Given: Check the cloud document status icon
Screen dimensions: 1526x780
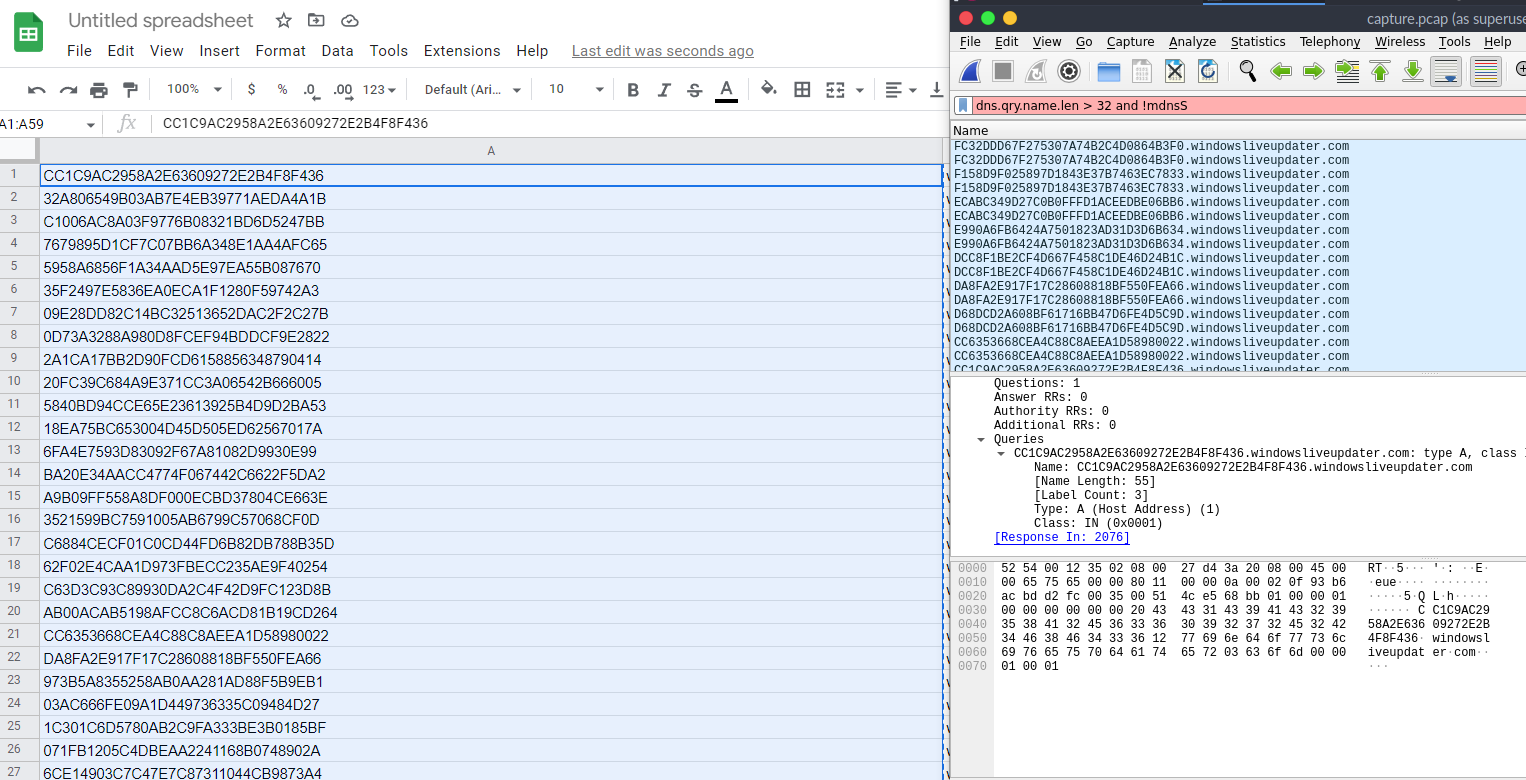Looking at the screenshot, I should click(x=349, y=20).
